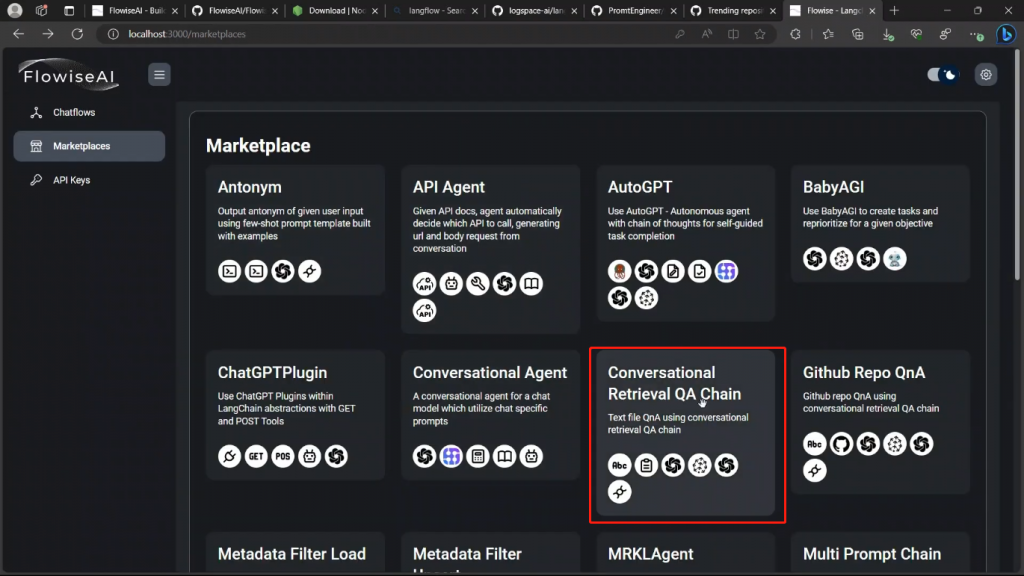Toggle the dark mode switch

pyautogui.click(x=942, y=75)
